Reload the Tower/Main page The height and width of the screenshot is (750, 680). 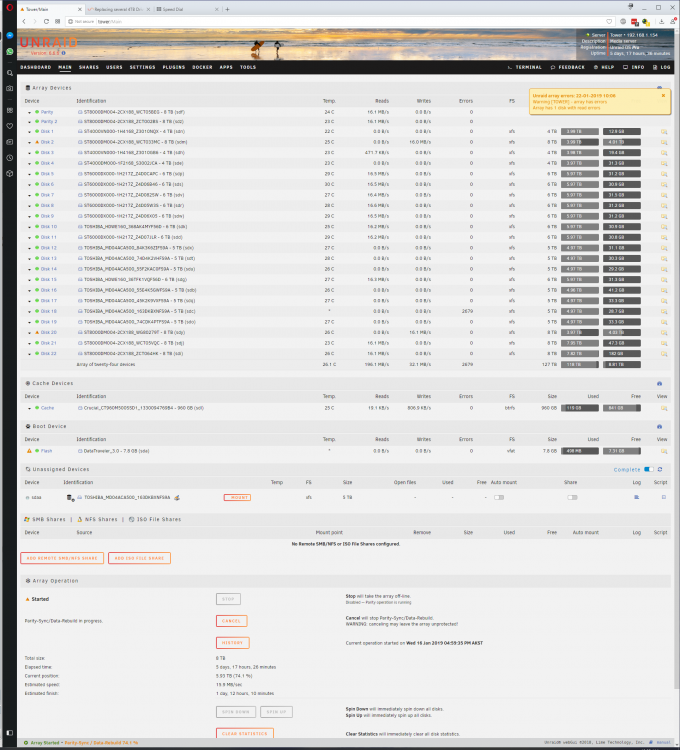(x=46, y=22)
